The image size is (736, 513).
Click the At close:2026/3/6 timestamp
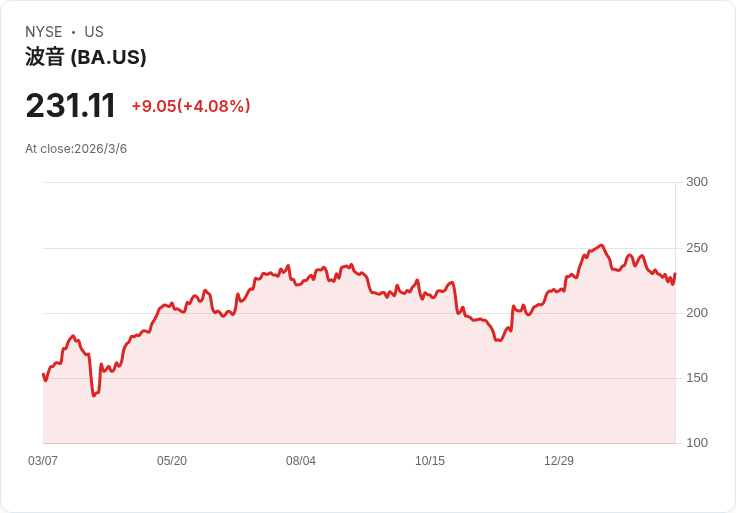coord(76,149)
